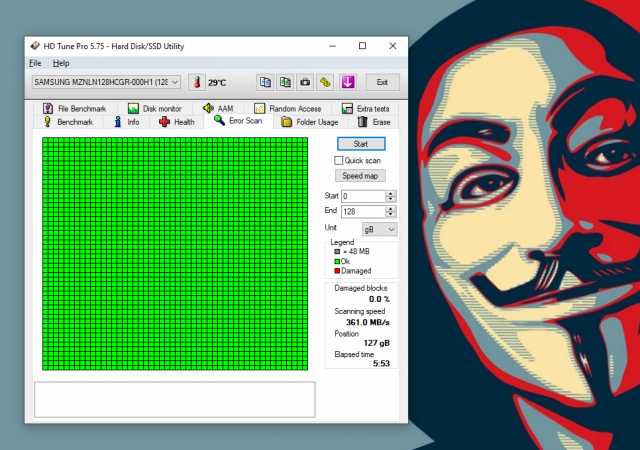Increase the Start value with up arrow
The height and width of the screenshot is (450, 640).
[x=391, y=193]
